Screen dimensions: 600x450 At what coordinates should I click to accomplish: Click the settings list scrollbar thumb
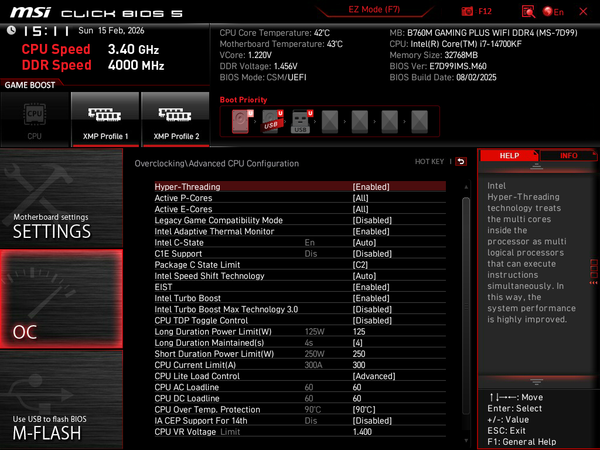click(466, 305)
